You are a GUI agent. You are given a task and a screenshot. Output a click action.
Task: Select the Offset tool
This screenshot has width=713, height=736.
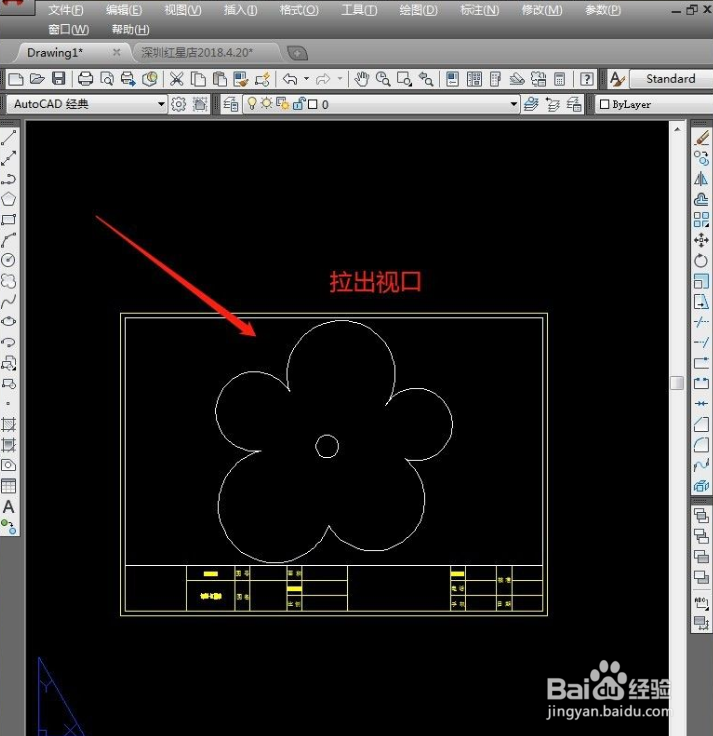point(701,199)
